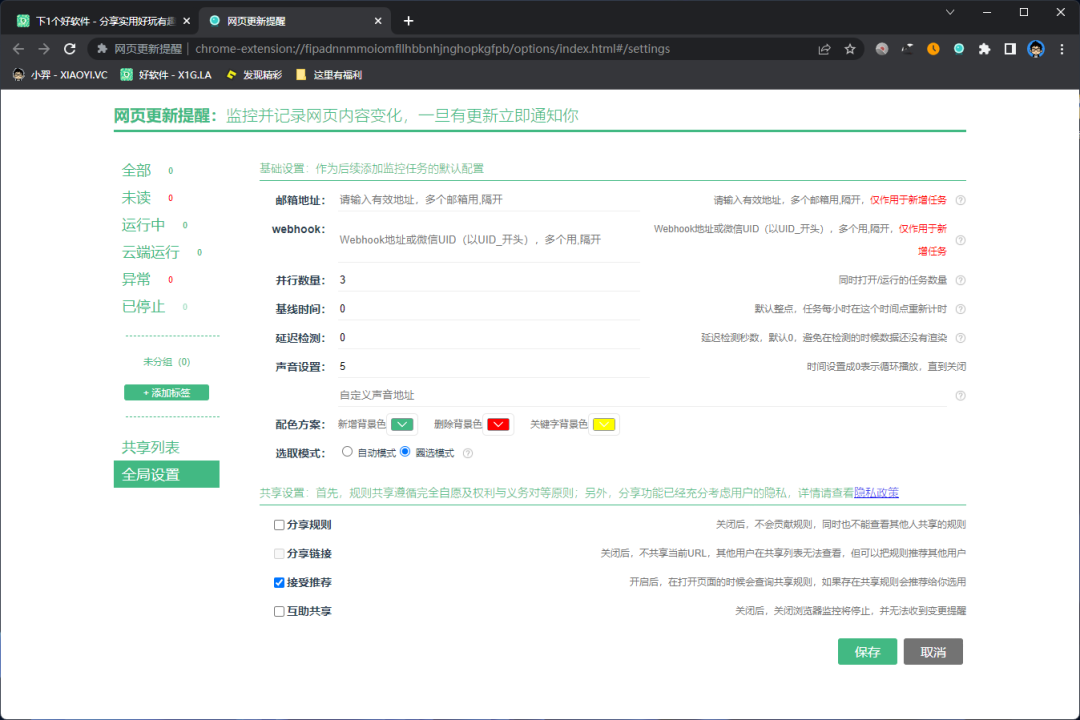Click the help icon beside 并行数量
The image size is (1080, 720).
959,279
